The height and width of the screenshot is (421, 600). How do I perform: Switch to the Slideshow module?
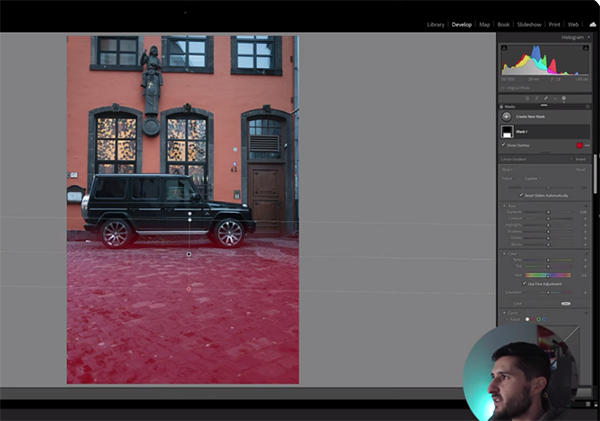pyautogui.click(x=529, y=24)
